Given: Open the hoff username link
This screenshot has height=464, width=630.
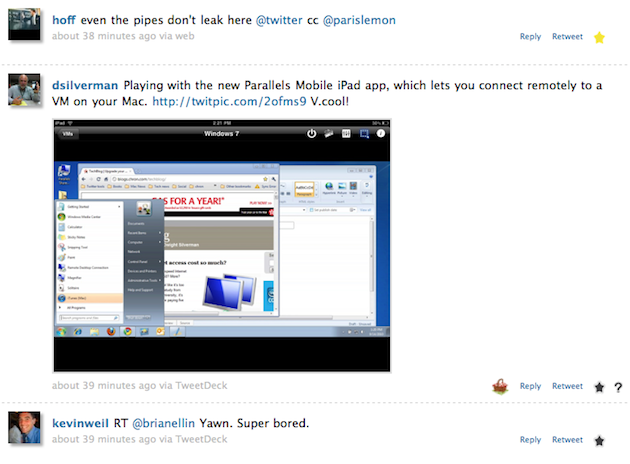Looking at the screenshot, I should click(x=64, y=20).
